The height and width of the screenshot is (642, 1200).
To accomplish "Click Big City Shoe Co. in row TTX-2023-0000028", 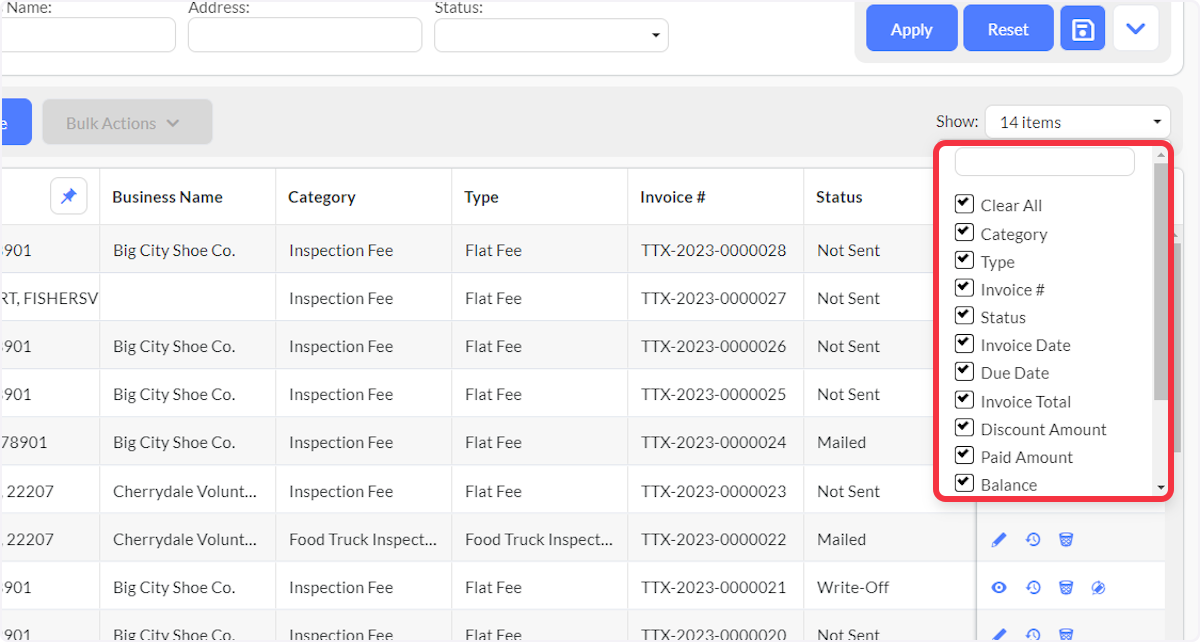I will coord(174,250).
